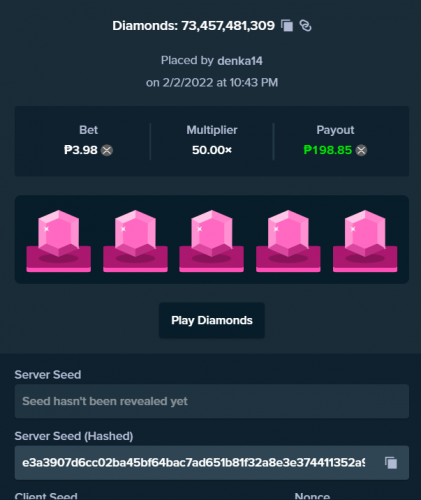Copy the bet share link icon

coord(305,26)
